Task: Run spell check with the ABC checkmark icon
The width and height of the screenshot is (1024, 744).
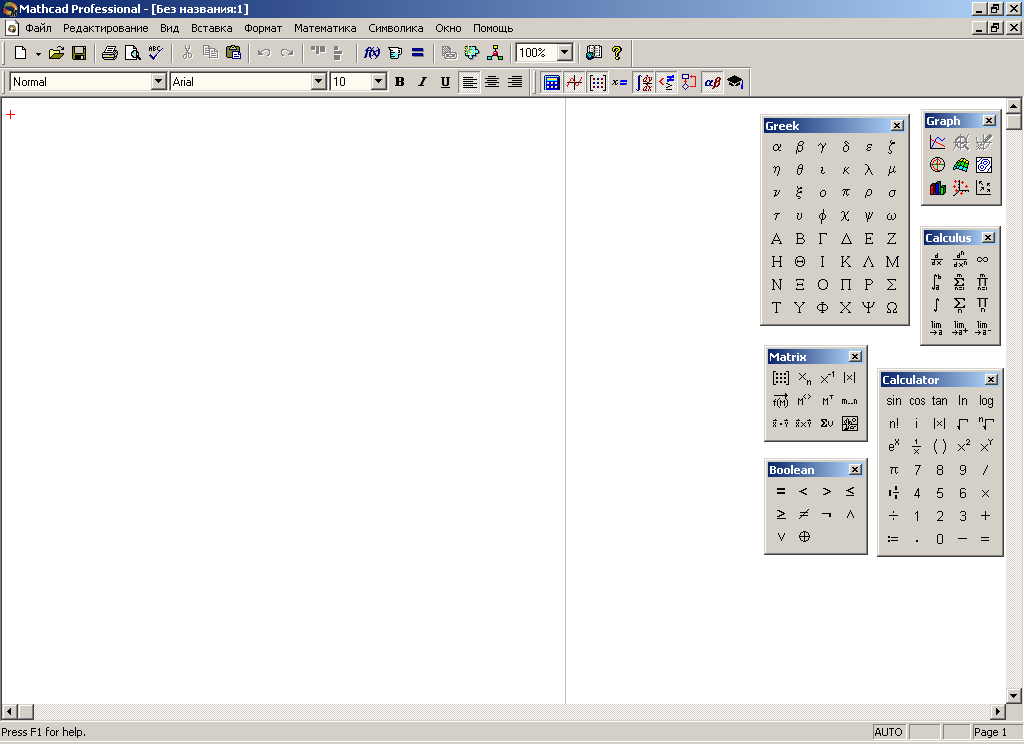Action: (155, 53)
